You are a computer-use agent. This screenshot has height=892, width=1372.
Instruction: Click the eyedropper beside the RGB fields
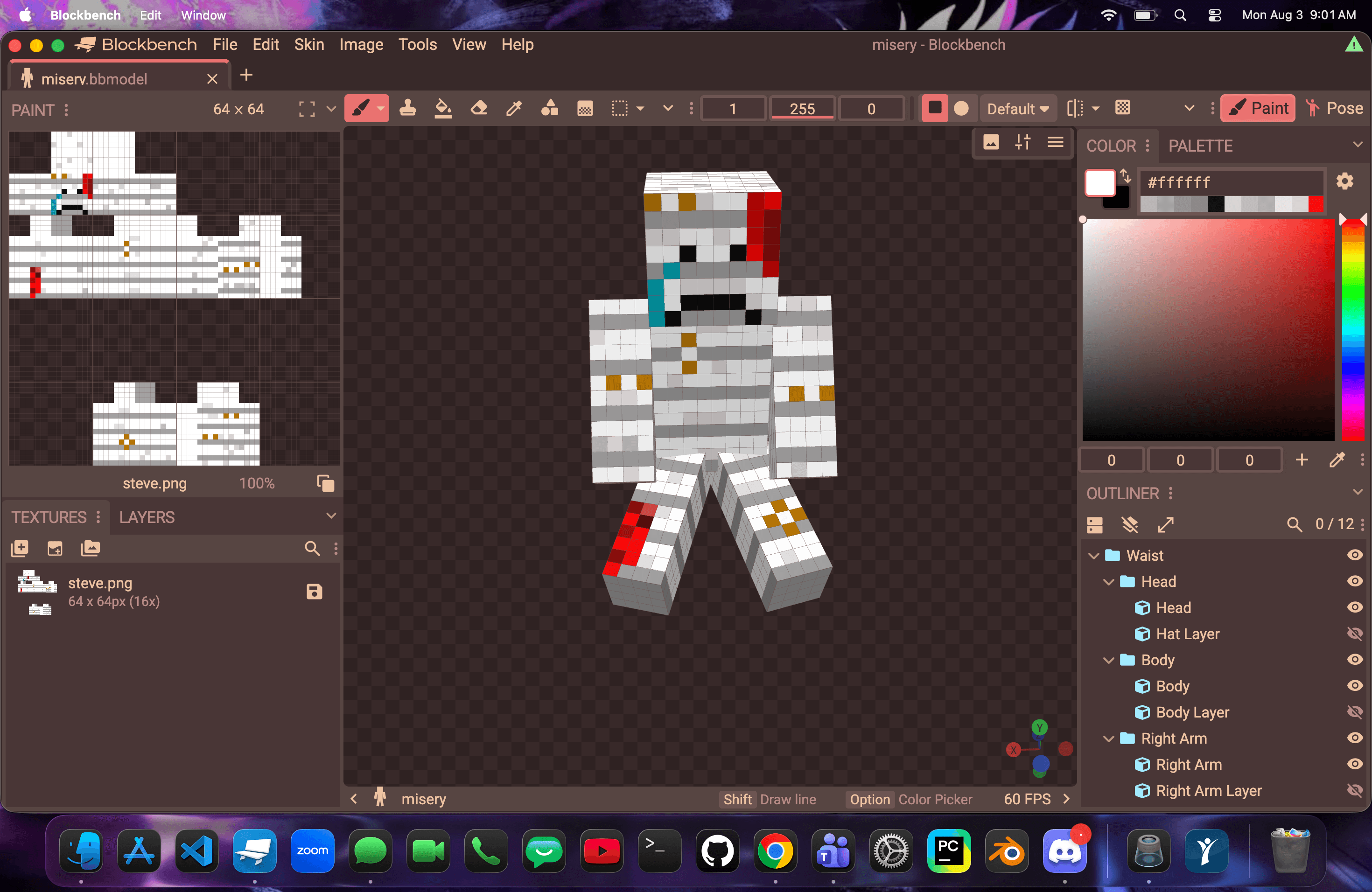click(x=1337, y=460)
